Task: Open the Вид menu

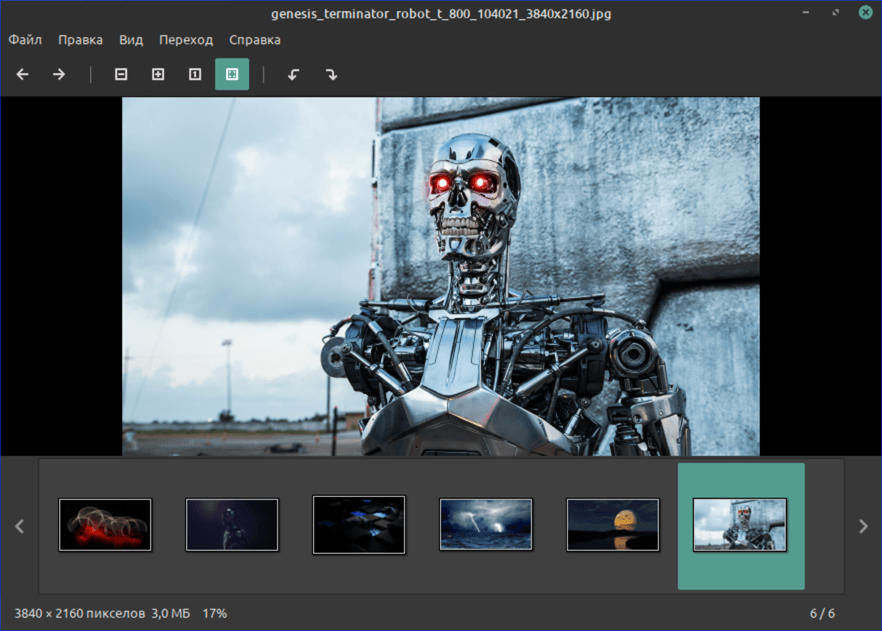Action: click(x=131, y=40)
